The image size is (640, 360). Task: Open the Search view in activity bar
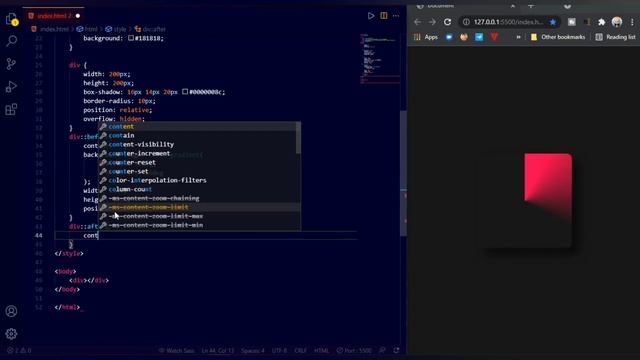tap(11, 41)
